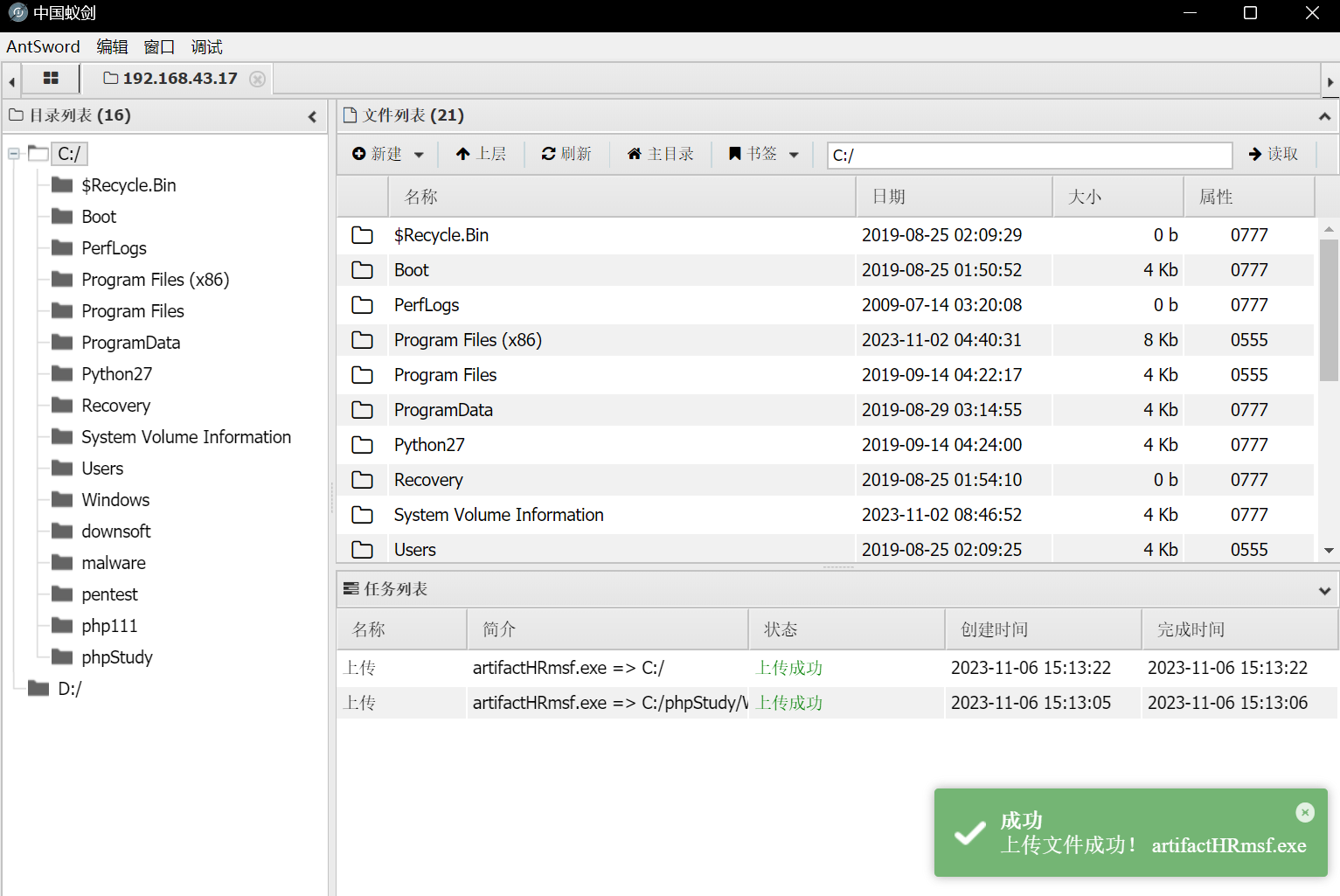Sort file list by 日期 column
The width and height of the screenshot is (1340, 896).
954,197
